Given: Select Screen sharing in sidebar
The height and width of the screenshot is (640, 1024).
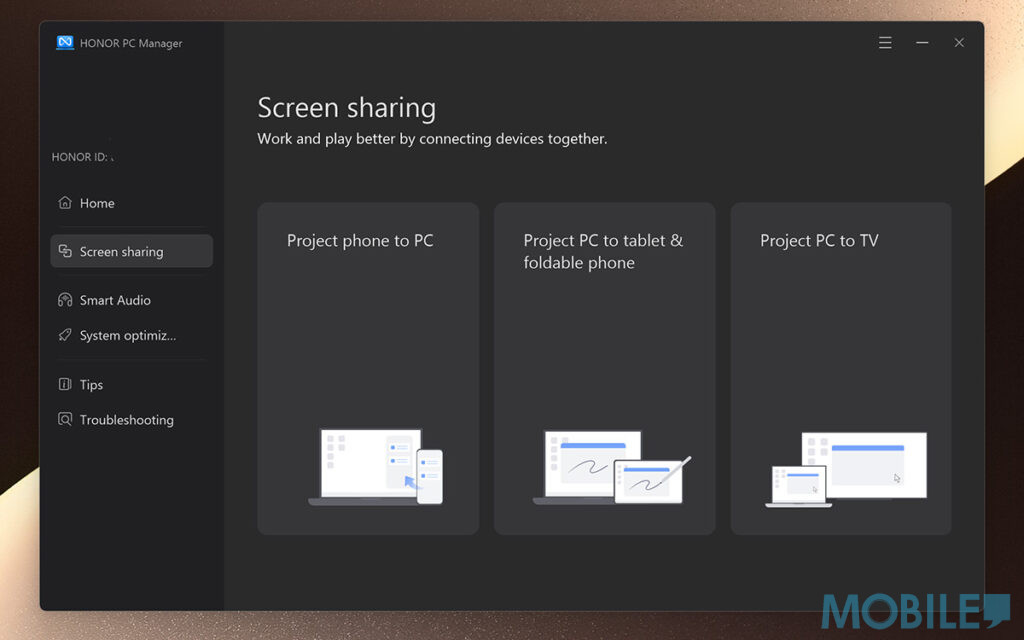Looking at the screenshot, I should pos(131,251).
